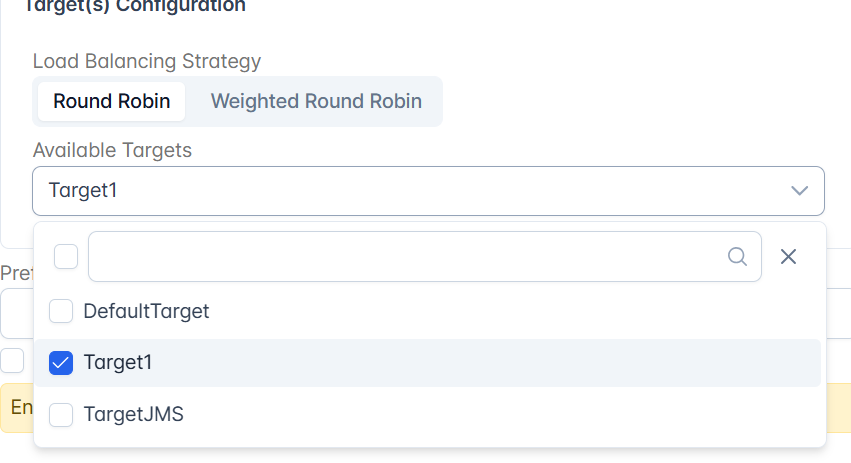The height and width of the screenshot is (463, 851).
Task: Click the yellow notice banner at left edge
Action: coord(16,407)
